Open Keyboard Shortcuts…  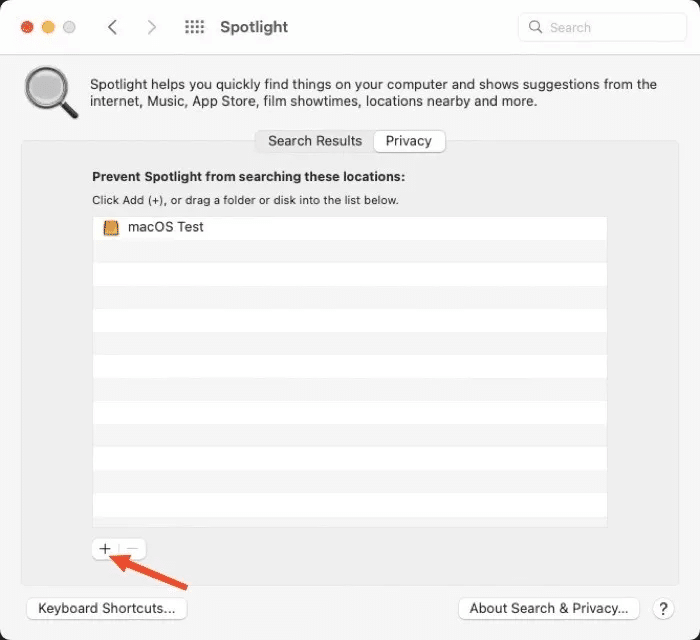click(x=107, y=608)
